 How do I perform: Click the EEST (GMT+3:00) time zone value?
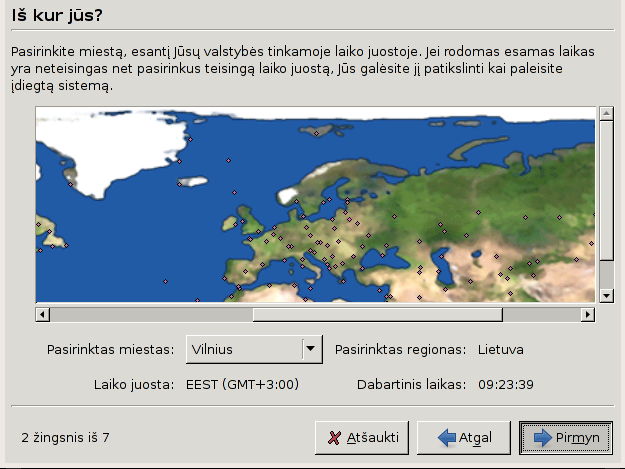coord(242,384)
